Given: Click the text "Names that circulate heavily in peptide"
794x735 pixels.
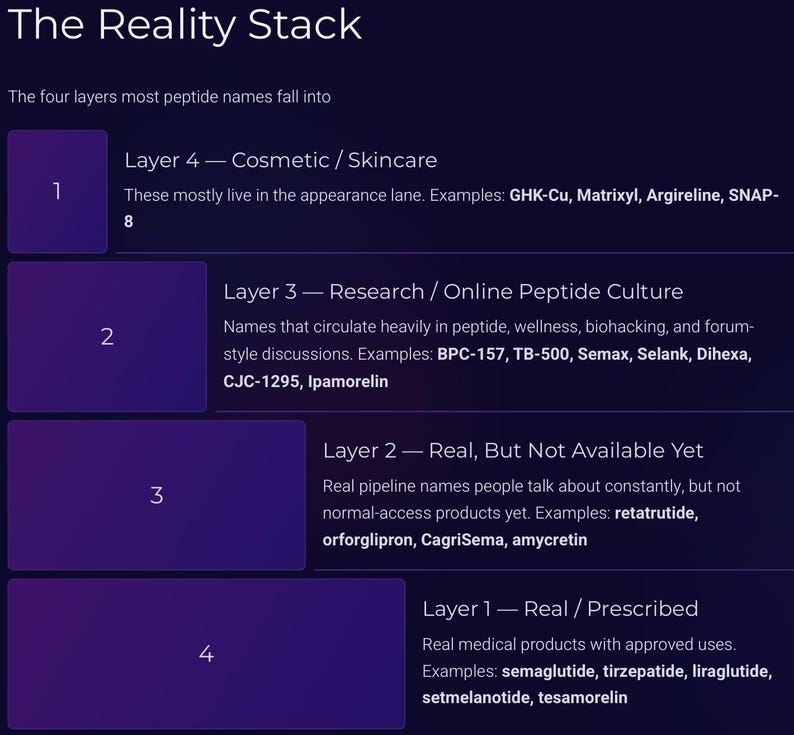Looking at the screenshot, I should tap(366, 327).
